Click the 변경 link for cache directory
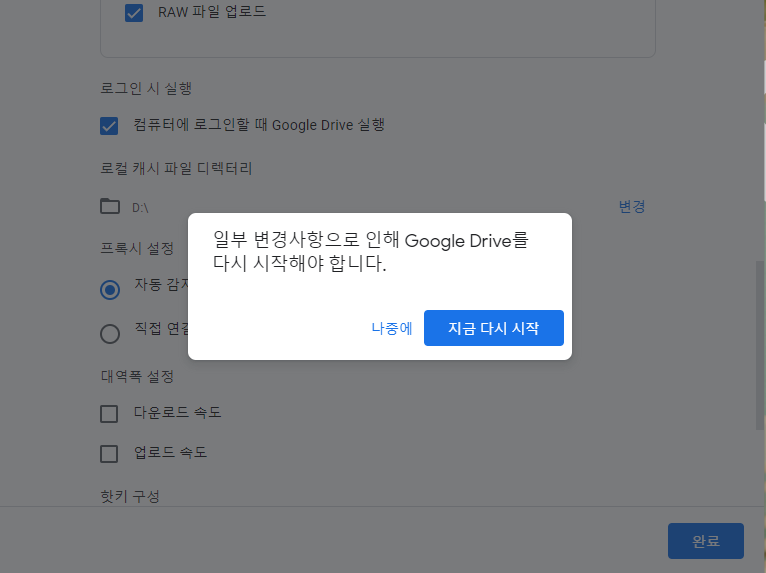The width and height of the screenshot is (766, 573). click(x=632, y=207)
